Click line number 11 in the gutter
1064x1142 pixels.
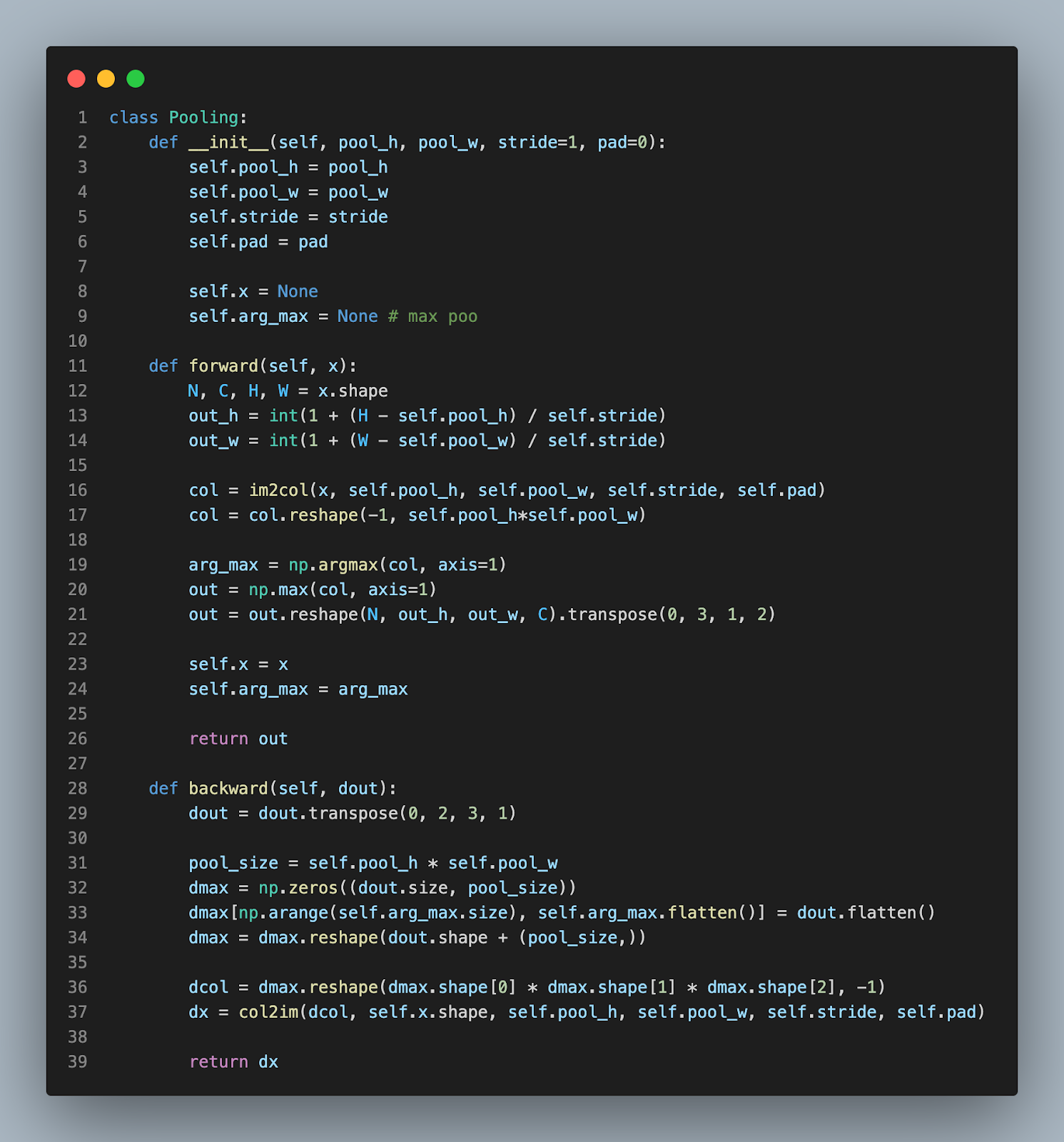(78, 366)
